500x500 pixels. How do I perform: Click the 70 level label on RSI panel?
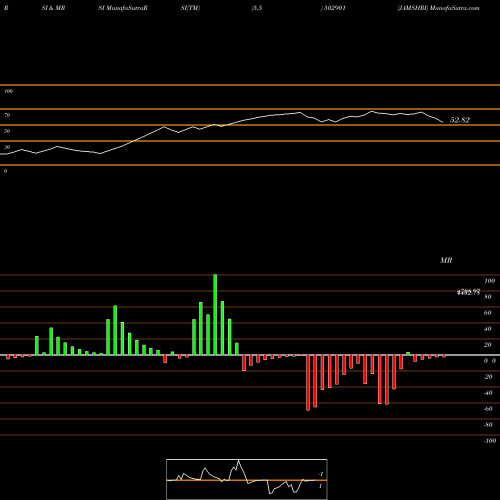7,115
